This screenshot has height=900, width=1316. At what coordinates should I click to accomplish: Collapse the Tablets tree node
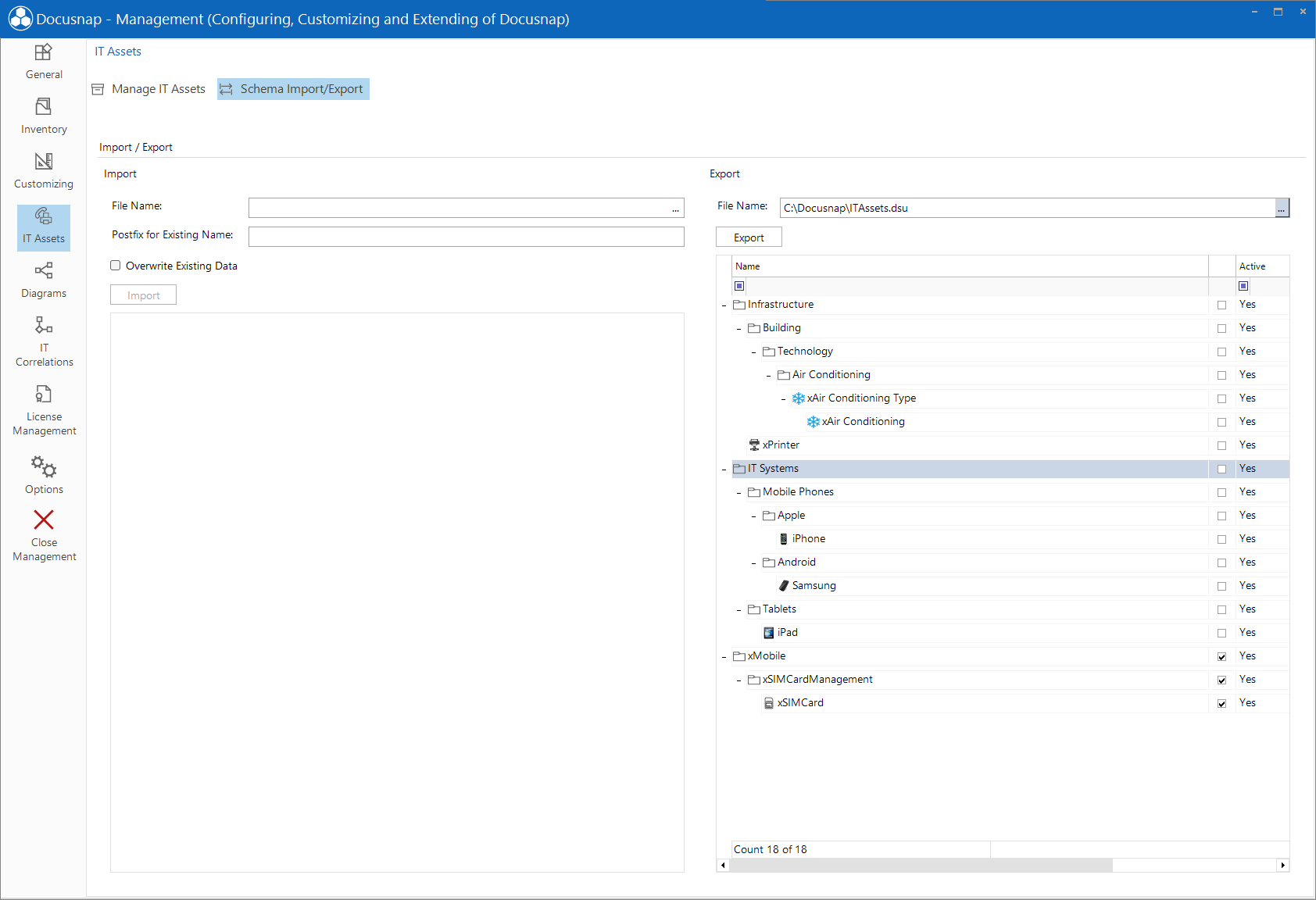coord(738,609)
